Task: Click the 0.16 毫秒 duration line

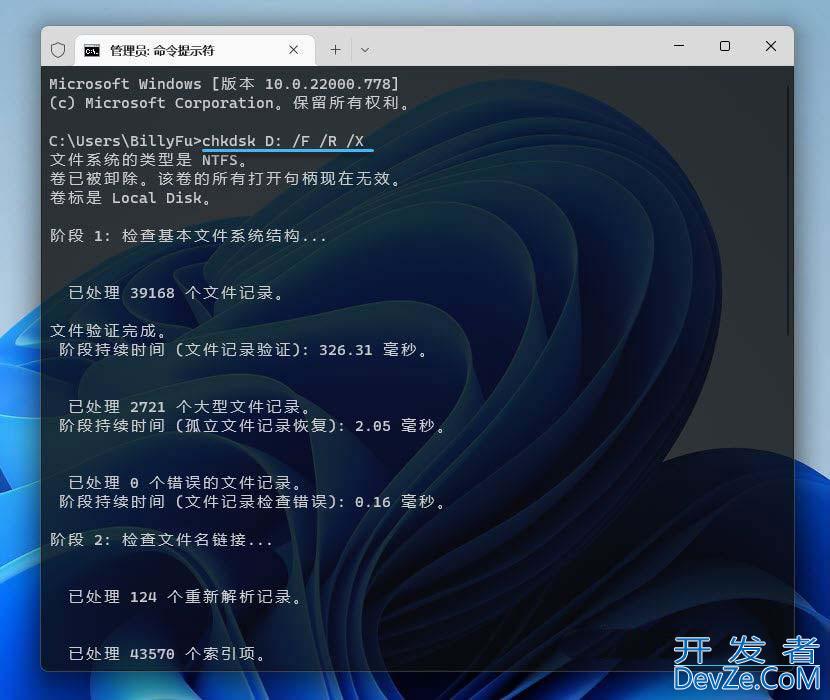Action: (x=252, y=502)
